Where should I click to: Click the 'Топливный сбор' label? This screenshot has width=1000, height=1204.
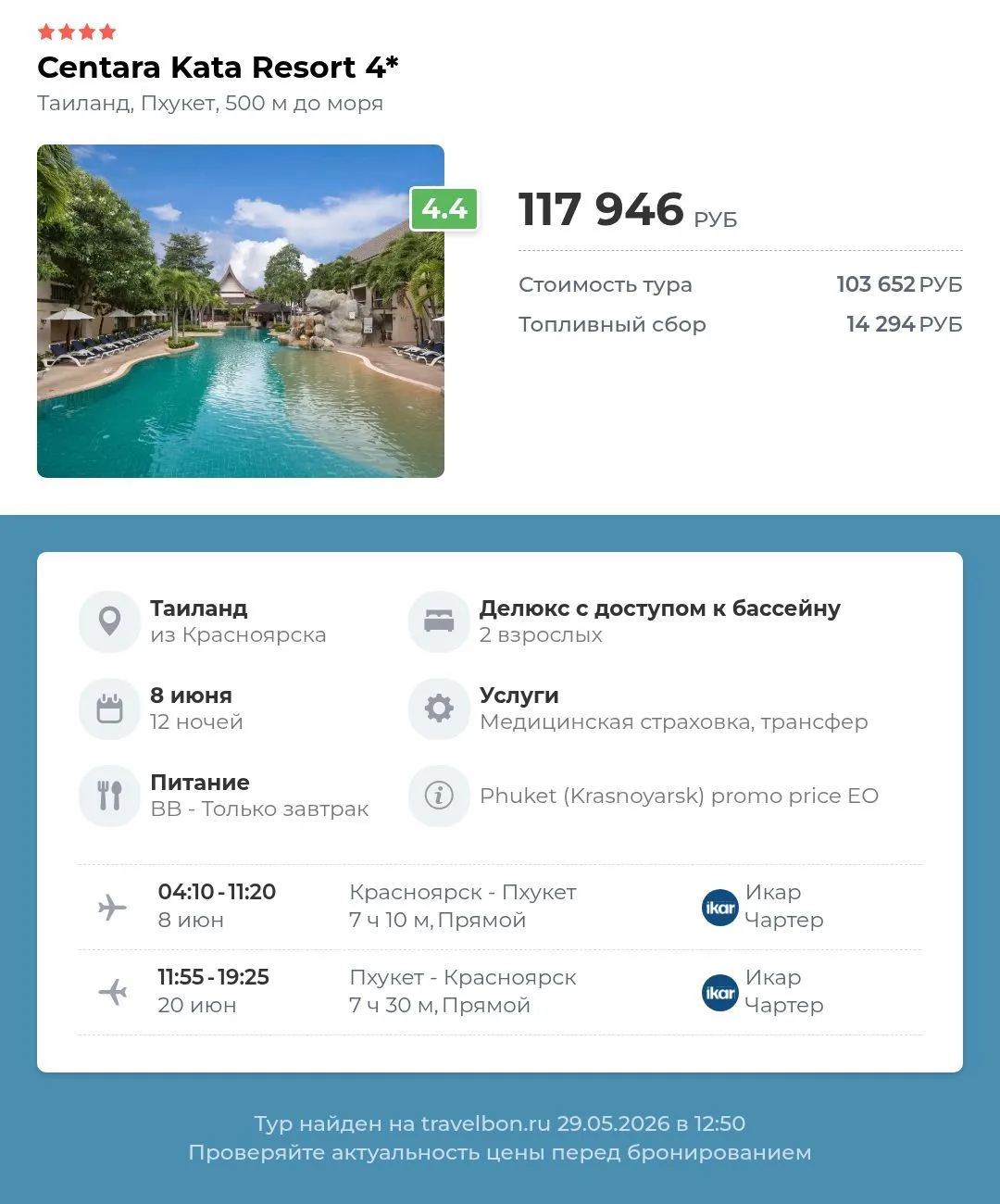point(612,324)
